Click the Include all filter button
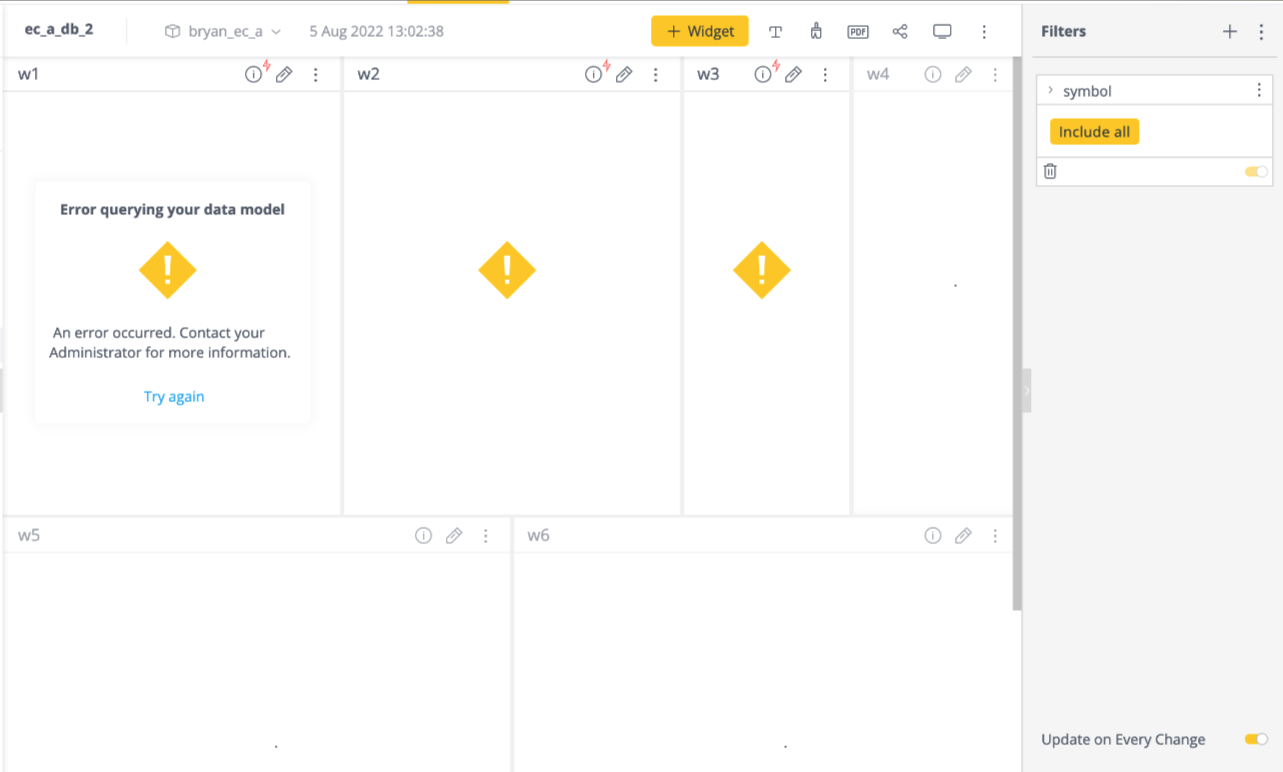The image size is (1283, 772). (1094, 132)
